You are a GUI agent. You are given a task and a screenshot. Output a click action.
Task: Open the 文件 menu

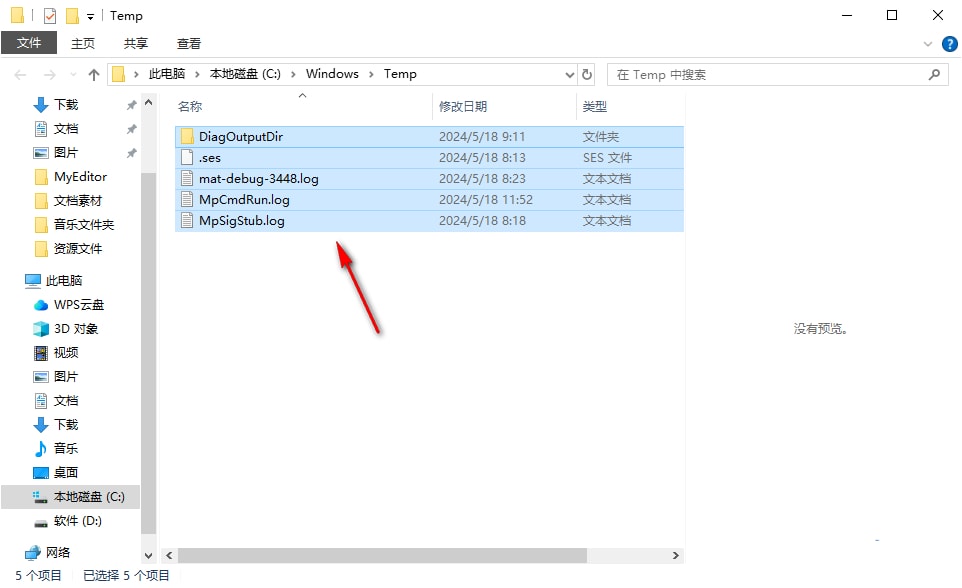(x=30, y=43)
